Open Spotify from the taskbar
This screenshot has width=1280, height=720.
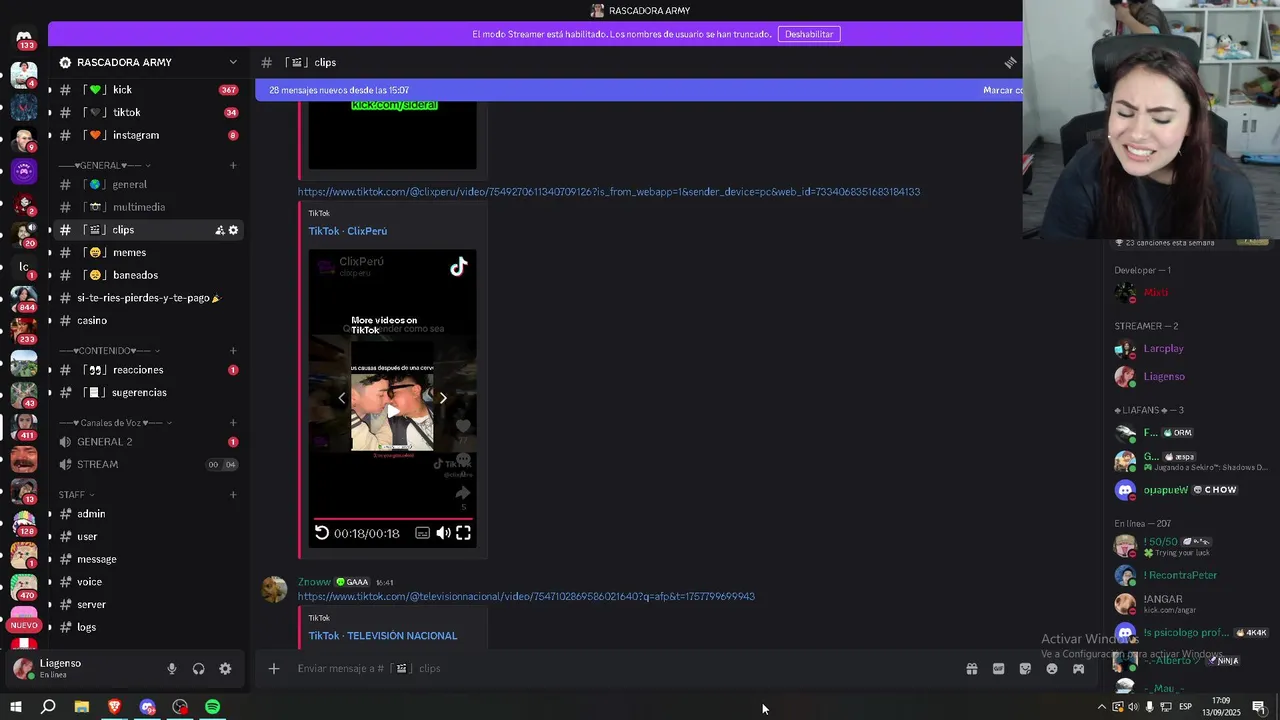[213, 707]
